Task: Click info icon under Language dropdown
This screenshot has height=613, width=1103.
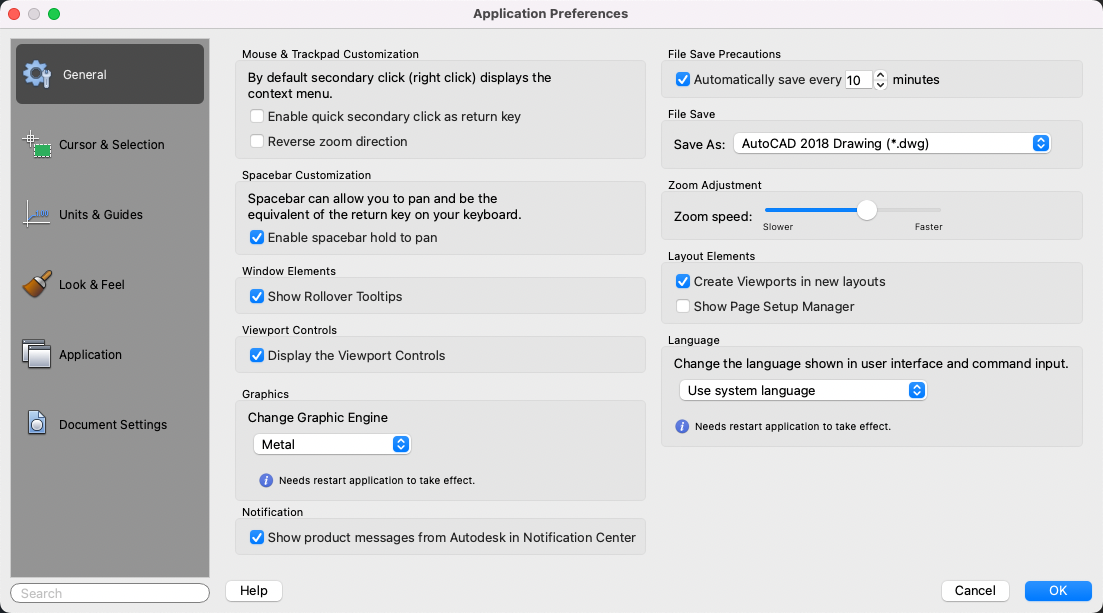Action: 682,426
